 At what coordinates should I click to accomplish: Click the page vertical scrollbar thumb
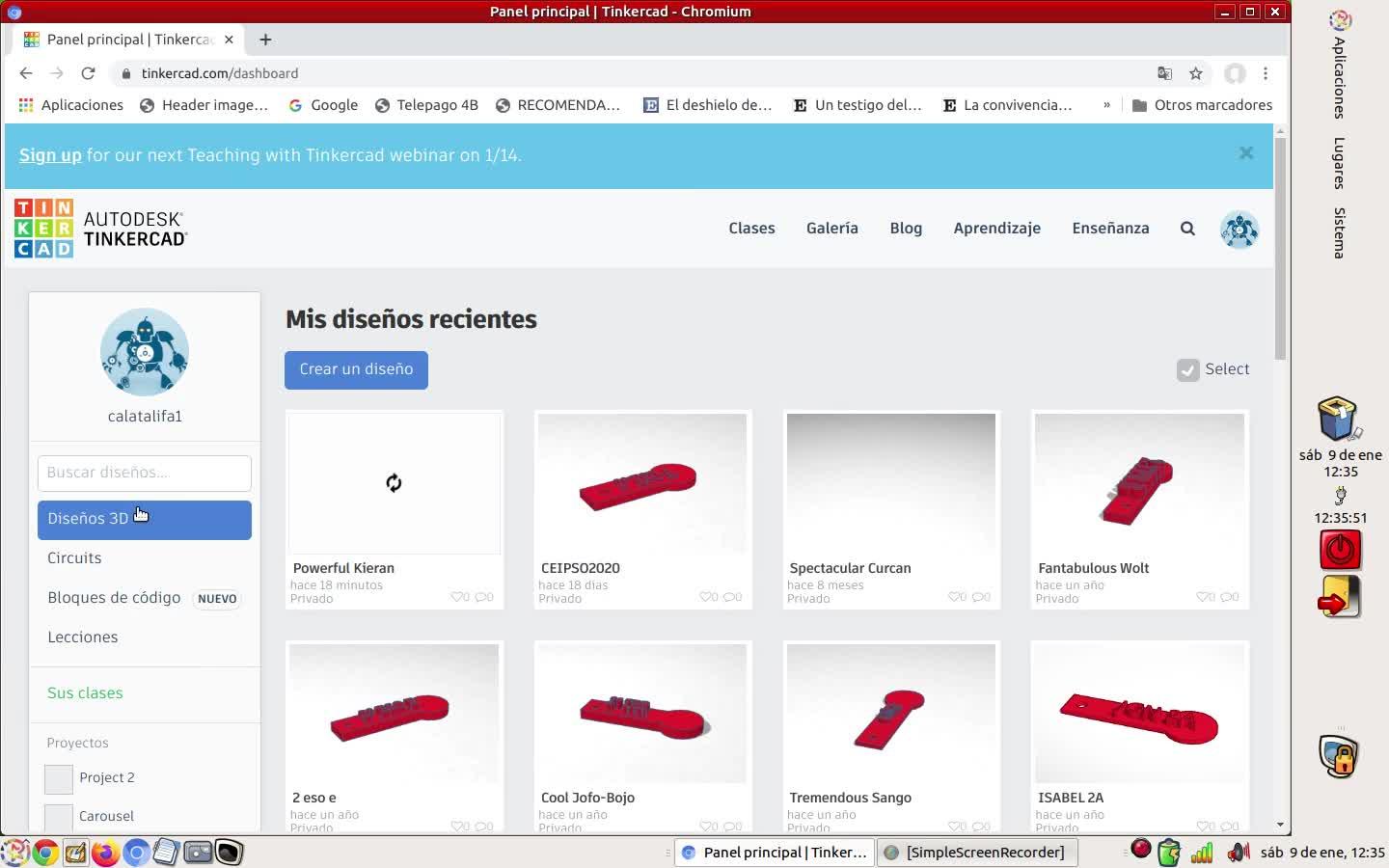click(1280, 249)
